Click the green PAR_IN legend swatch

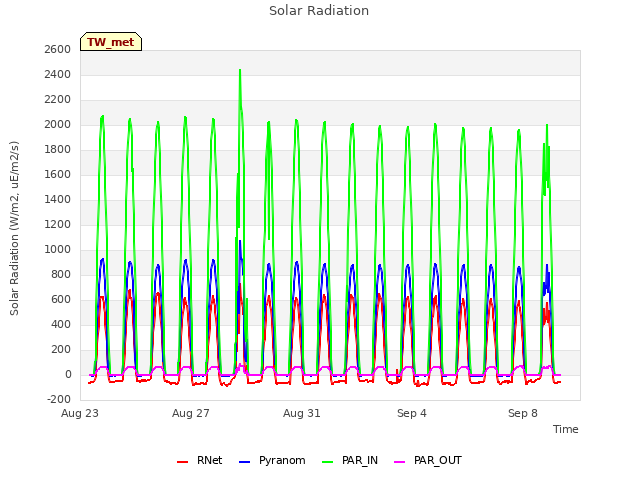(328, 462)
